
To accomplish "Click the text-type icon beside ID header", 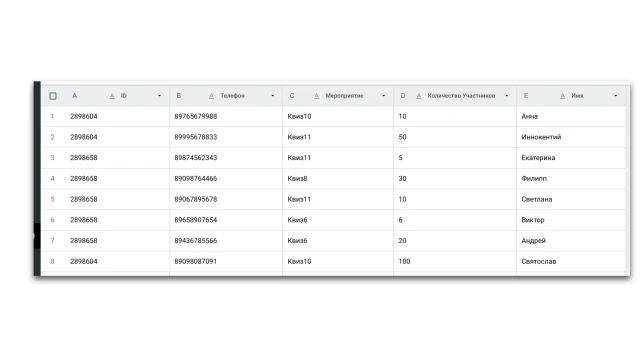I will (112, 96).
